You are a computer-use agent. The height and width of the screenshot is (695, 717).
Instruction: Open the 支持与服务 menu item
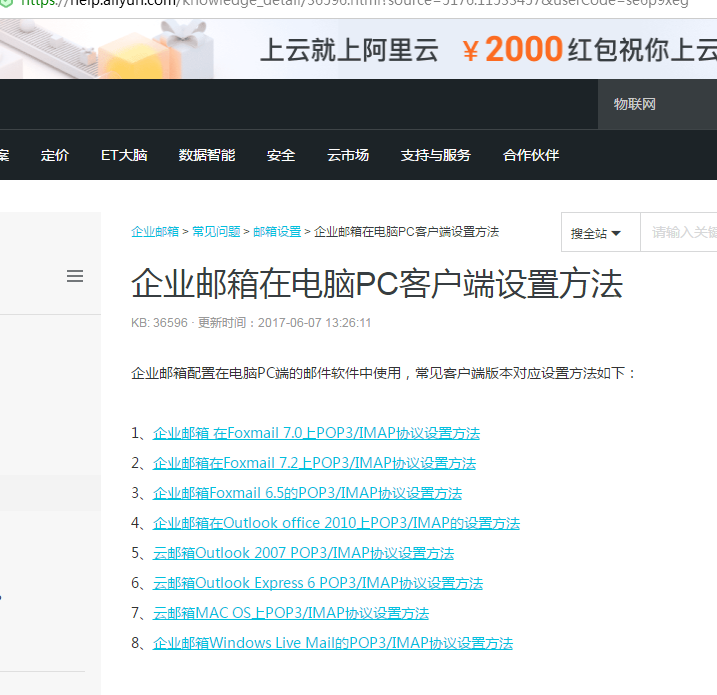[435, 155]
